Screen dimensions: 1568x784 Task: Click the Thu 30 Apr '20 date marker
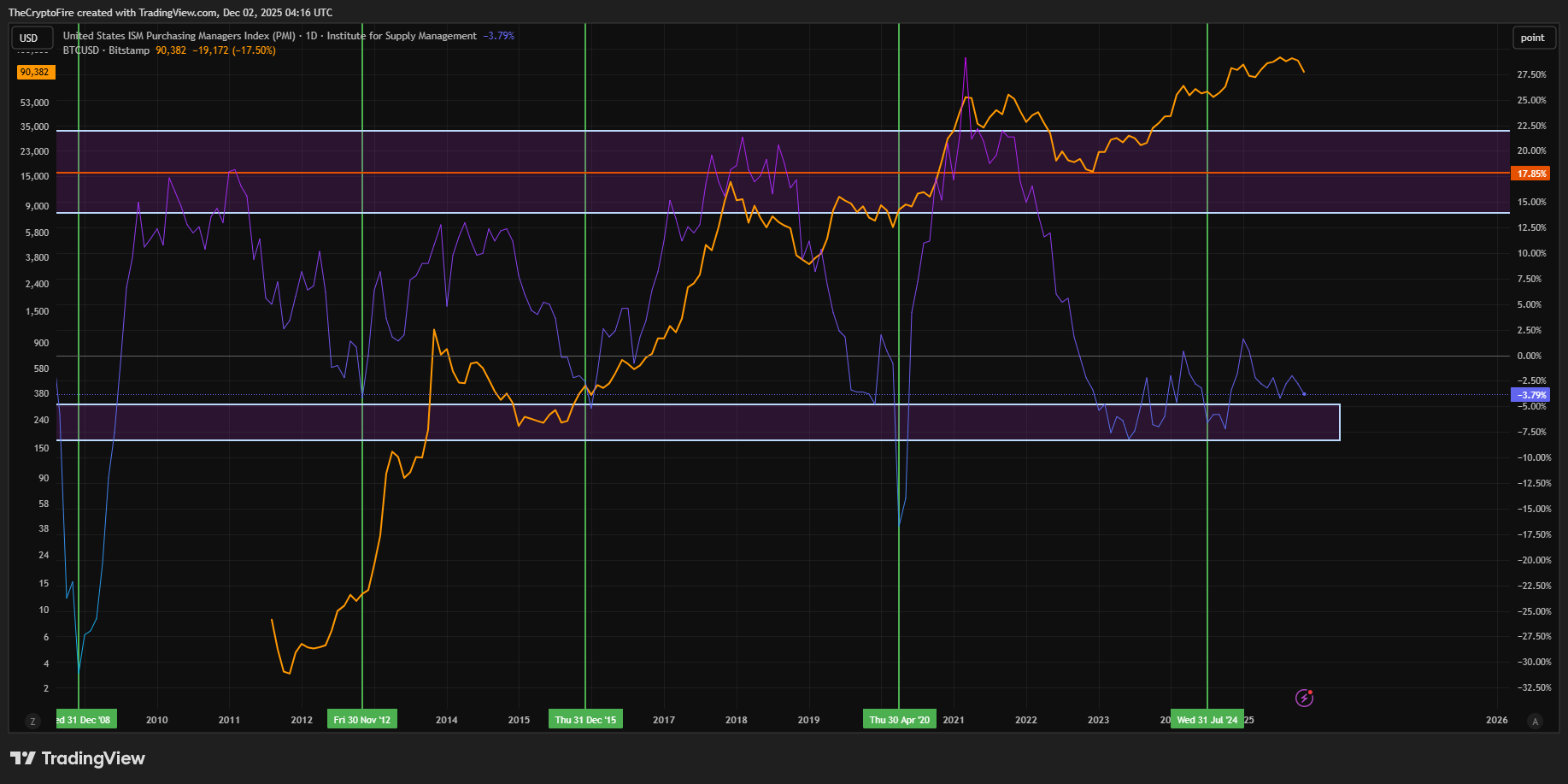899,719
